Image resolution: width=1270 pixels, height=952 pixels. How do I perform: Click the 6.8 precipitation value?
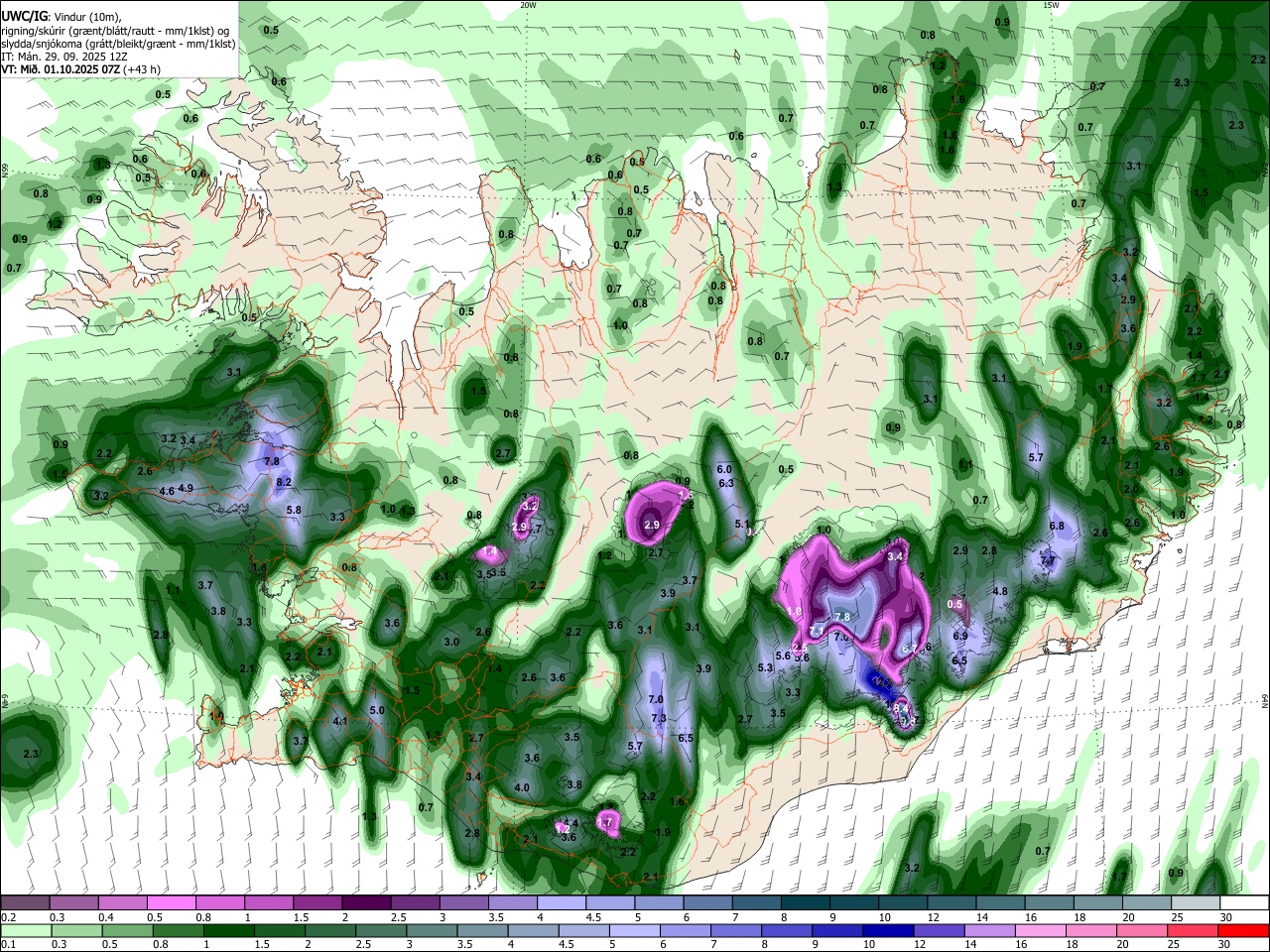coord(1057,526)
